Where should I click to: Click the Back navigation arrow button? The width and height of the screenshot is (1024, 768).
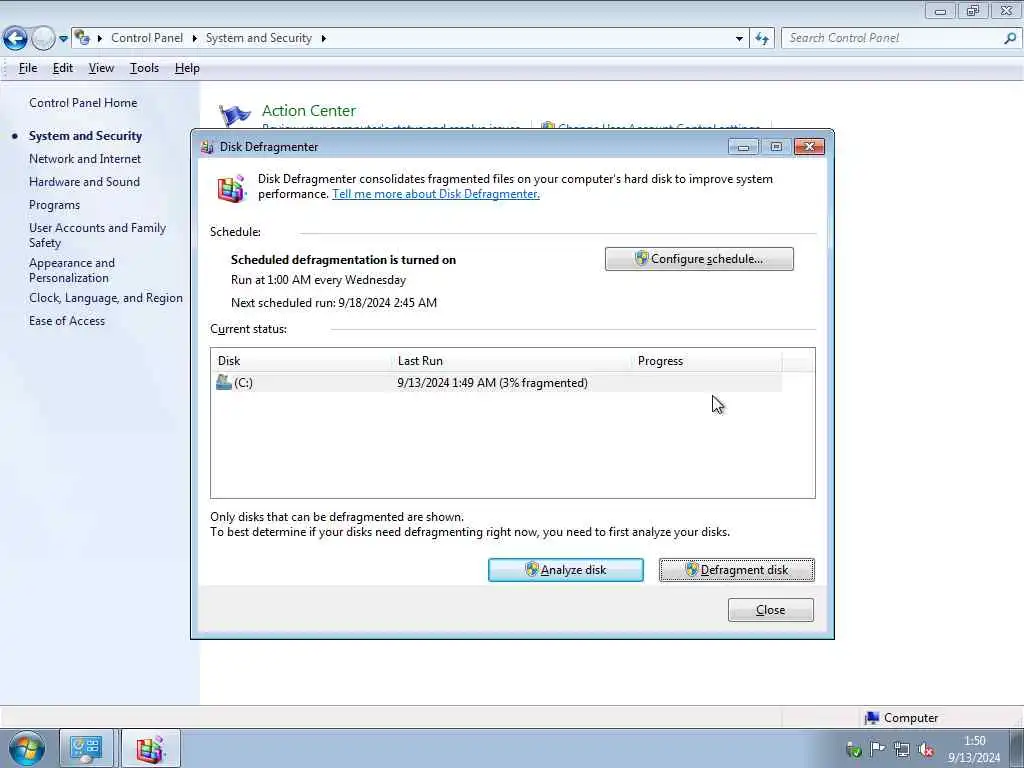click(x=15, y=39)
